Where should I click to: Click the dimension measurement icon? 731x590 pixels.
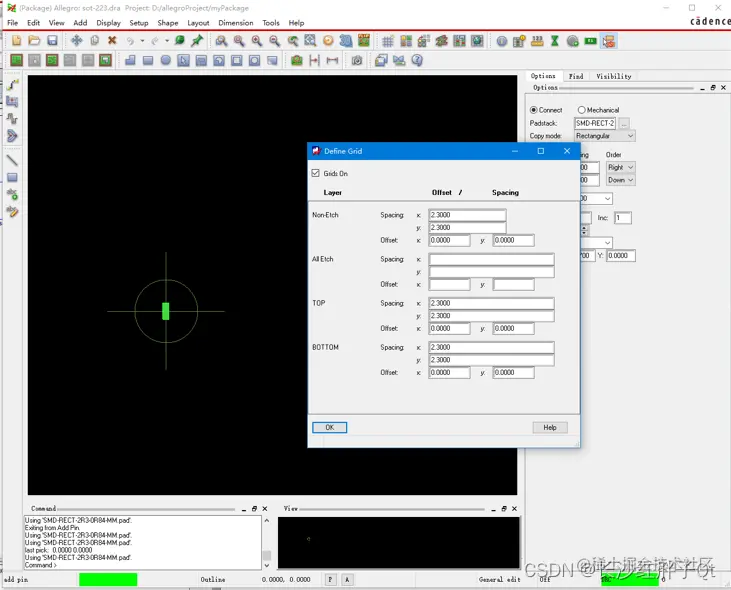[332, 60]
